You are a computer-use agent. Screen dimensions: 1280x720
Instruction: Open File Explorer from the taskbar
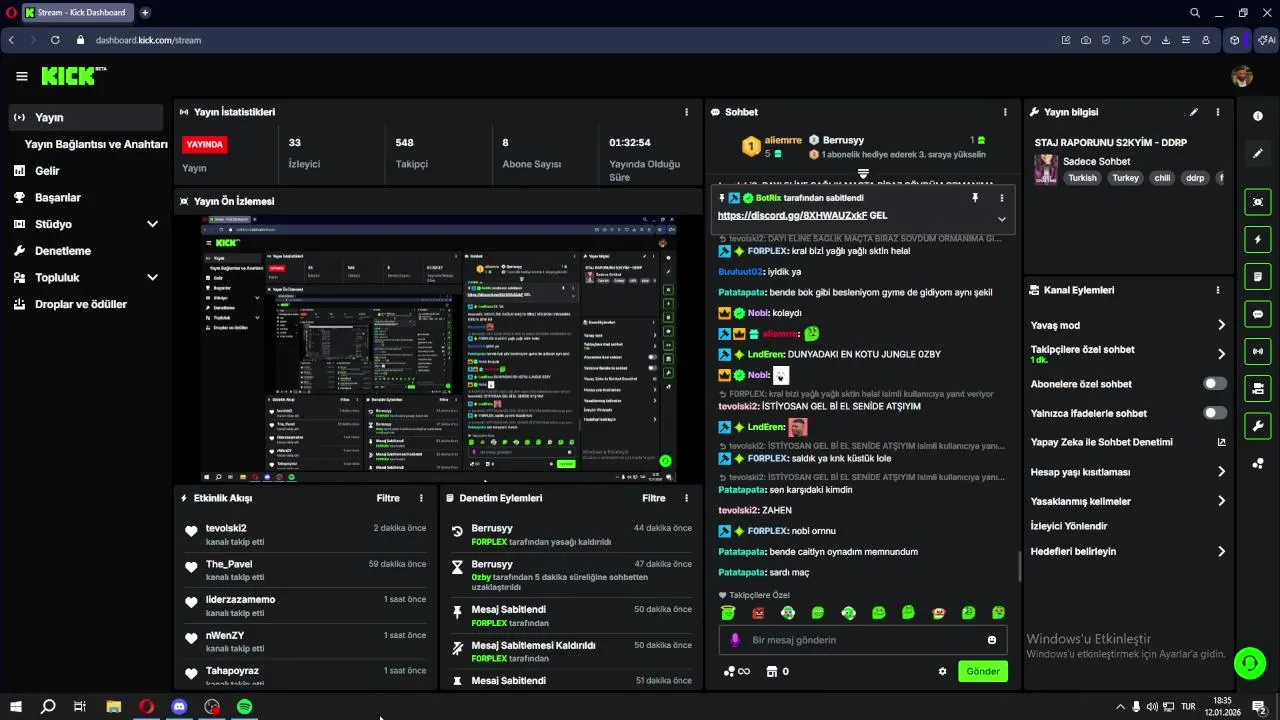pos(113,706)
